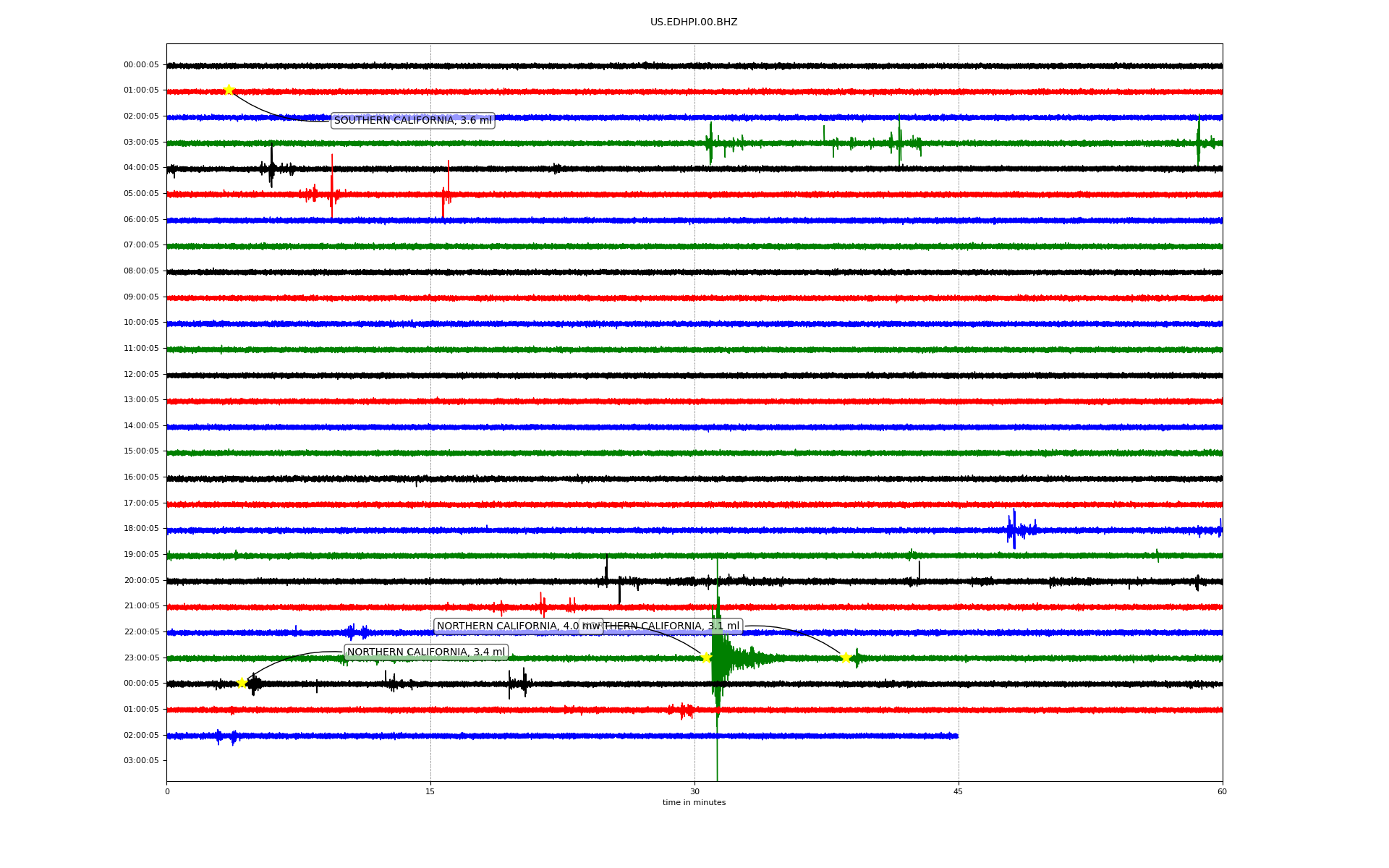Click the NORTHERN CALIFORNIA, 3.1 ml annotation
1389x868 pixels.
pyautogui.click(x=673, y=626)
